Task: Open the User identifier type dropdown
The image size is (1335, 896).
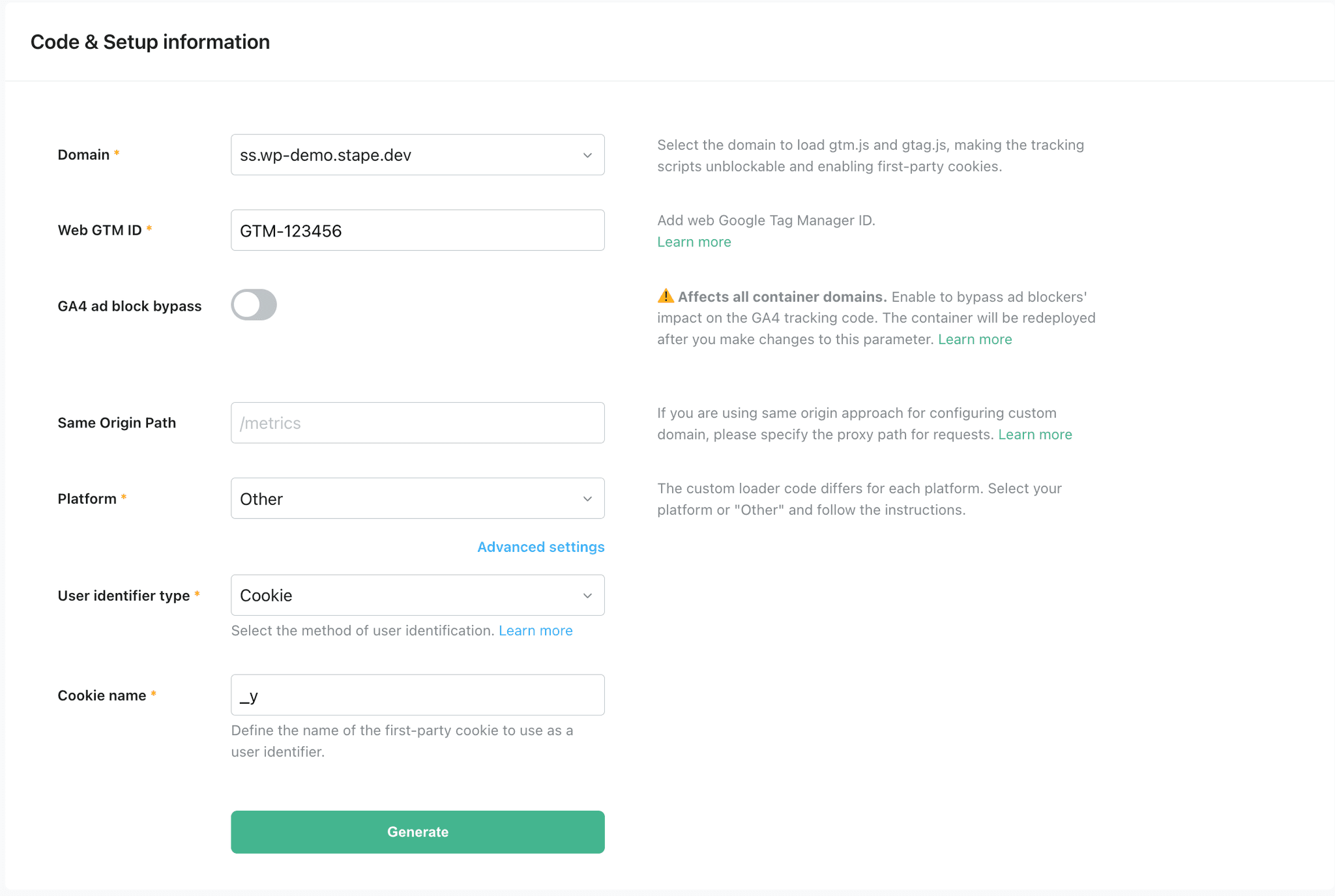Action: [417, 595]
